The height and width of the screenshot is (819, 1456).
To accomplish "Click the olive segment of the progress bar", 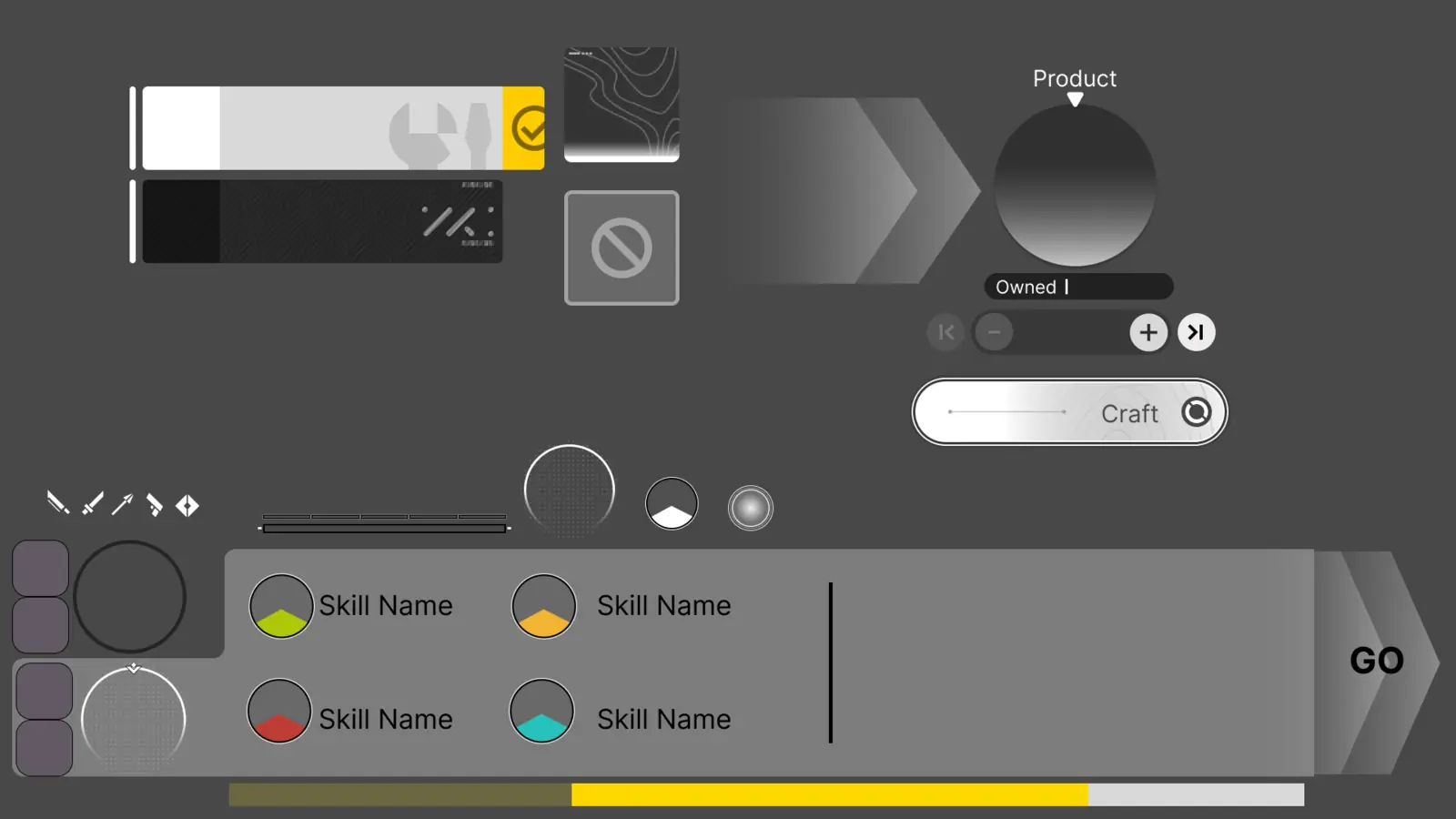I will point(399,794).
